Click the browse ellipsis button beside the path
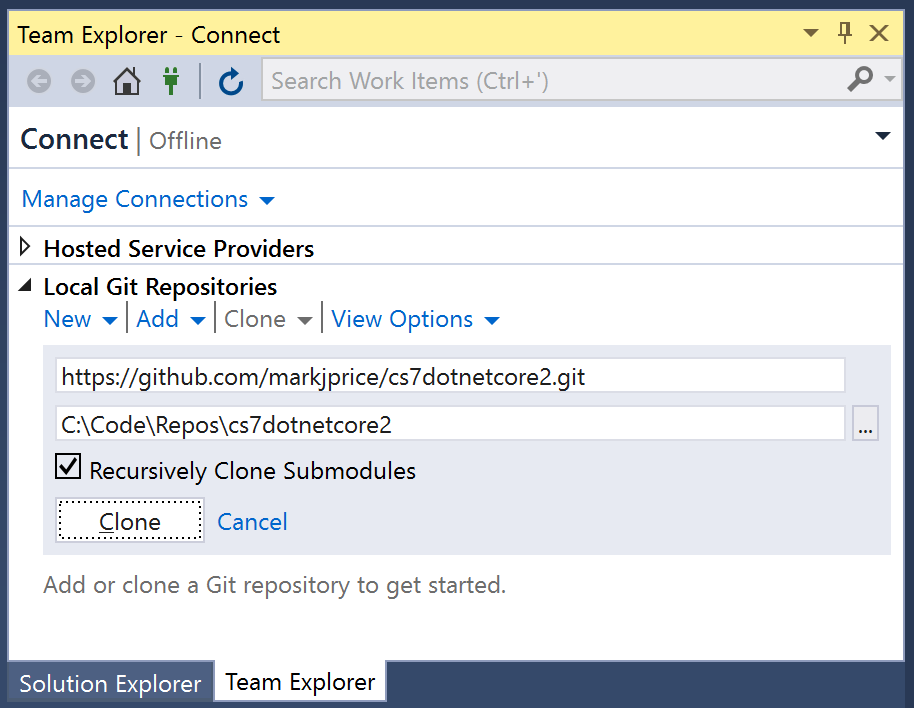Screen dimensions: 914x708 pos(865,424)
